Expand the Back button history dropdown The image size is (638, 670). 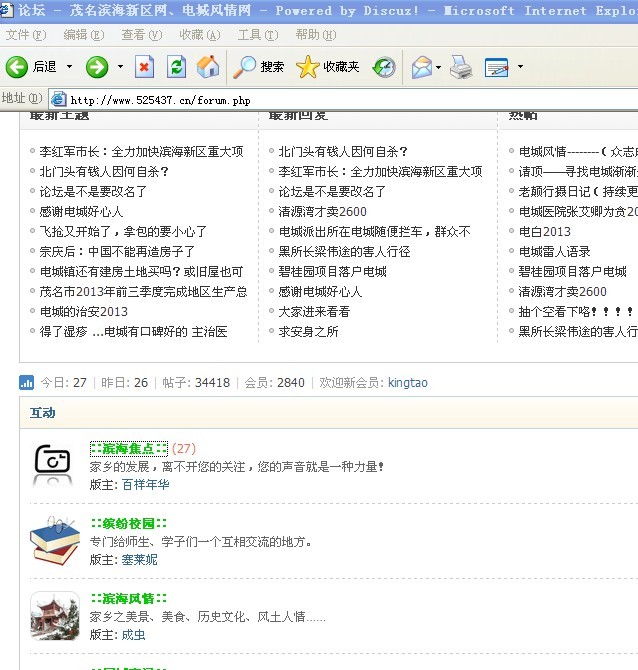pos(69,67)
